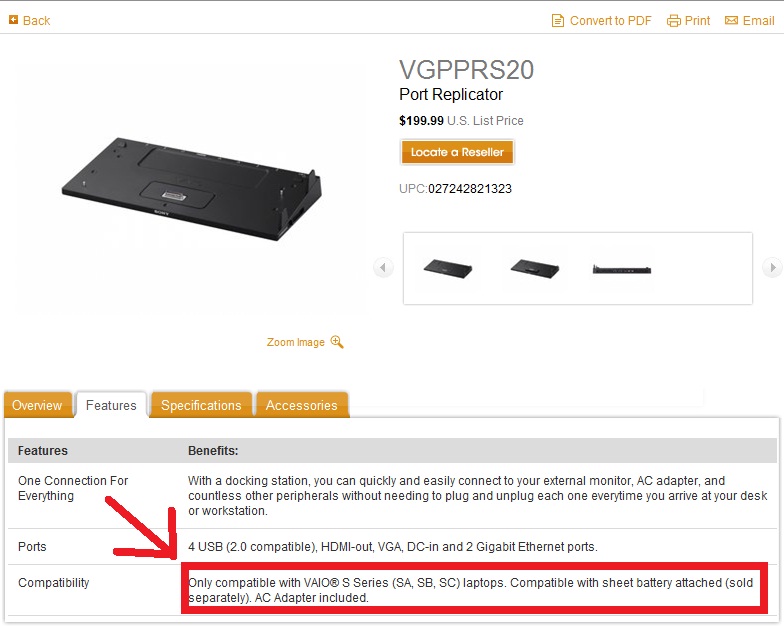Select the first port replicator thumbnail
Screen dimensions: 784x626
pos(448,268)
